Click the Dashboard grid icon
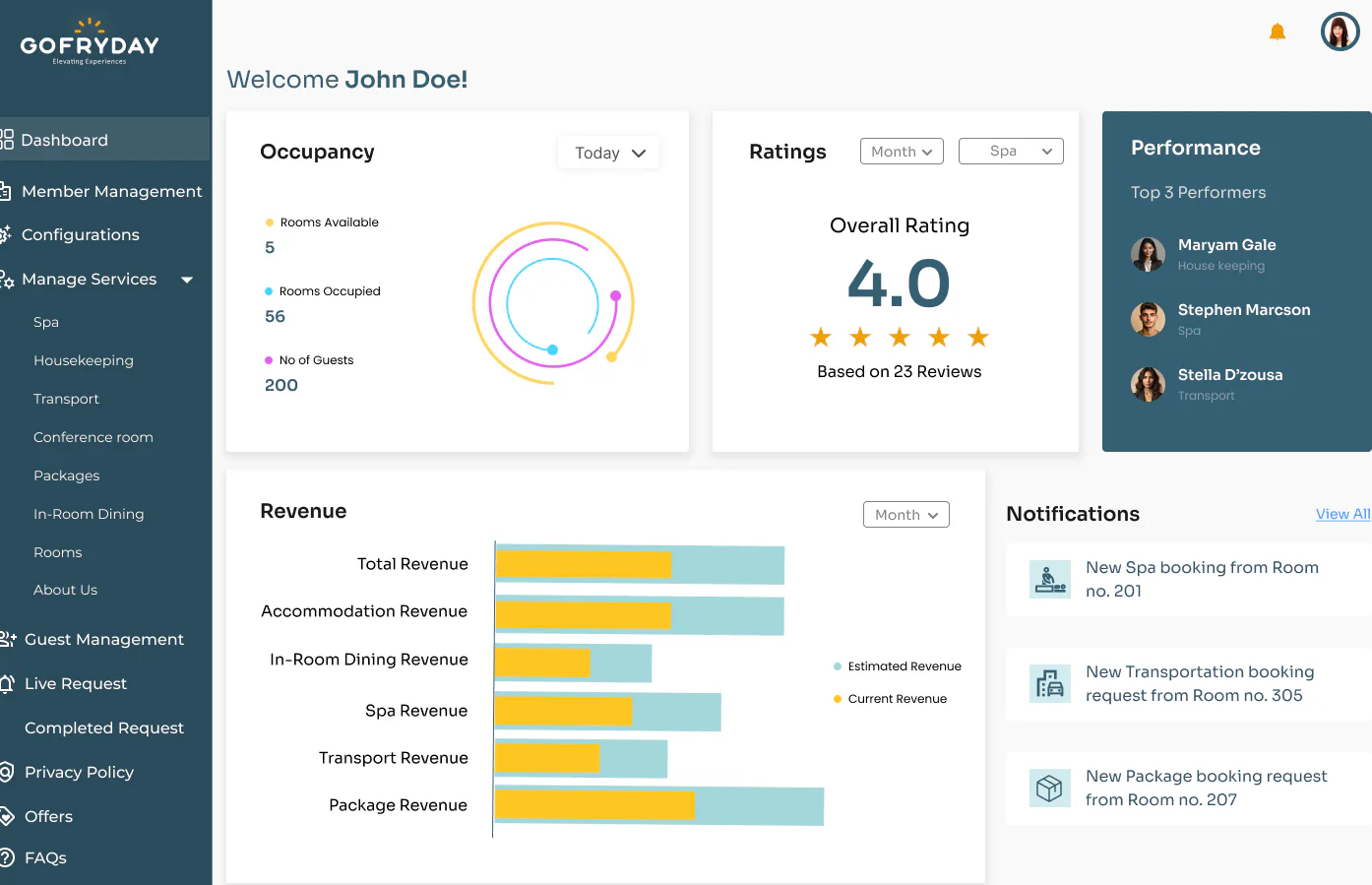This screenshot has height=885, width=1372. coord(6,140)
